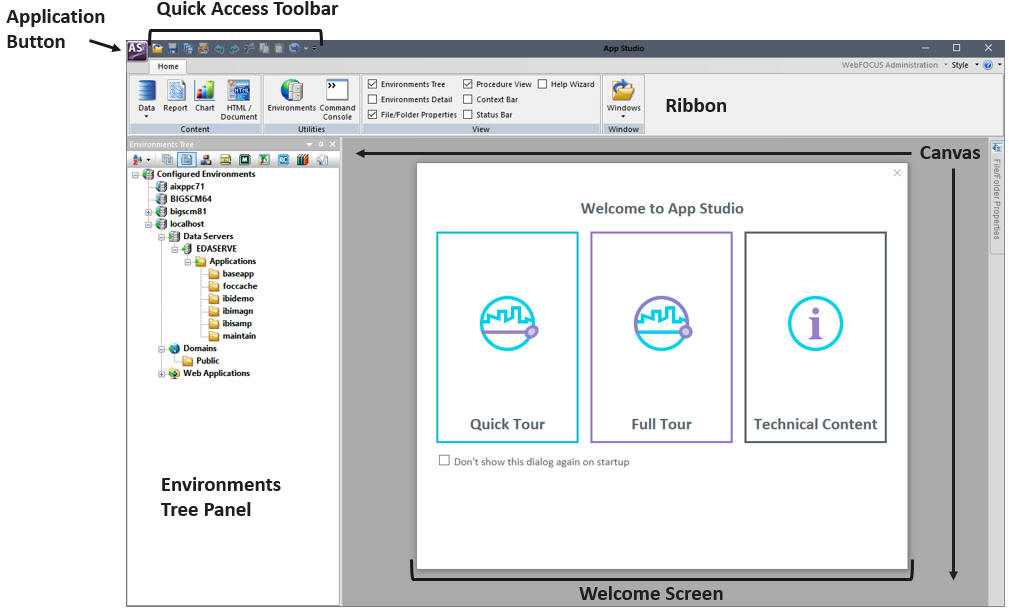This screenshot has width=1009, height=610.
Task: Open the Environments utility
Action: tap(292, 96)
